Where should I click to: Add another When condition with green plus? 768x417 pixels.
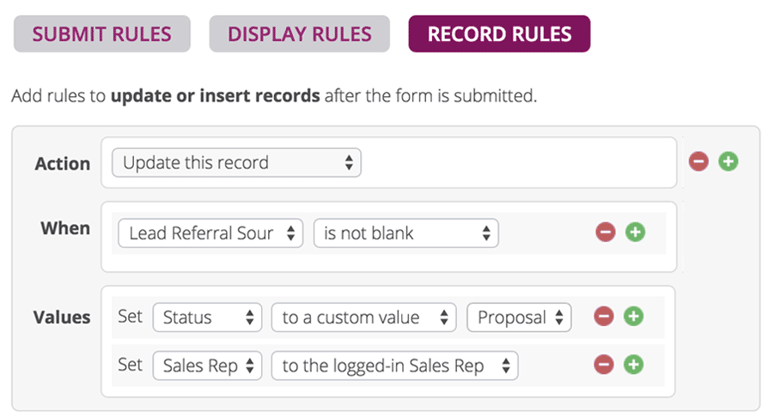pos(635,232)
